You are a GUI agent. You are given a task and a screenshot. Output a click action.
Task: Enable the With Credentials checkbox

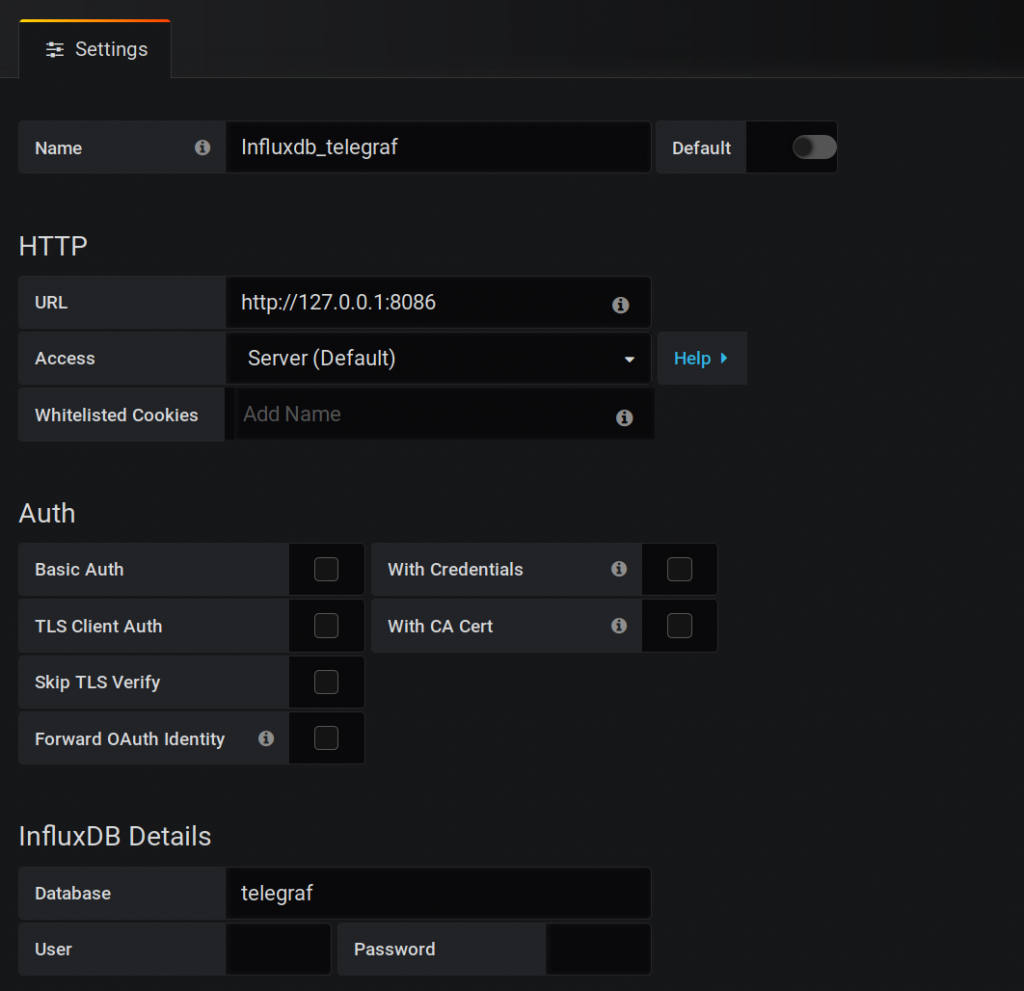(x=679, y=569)
